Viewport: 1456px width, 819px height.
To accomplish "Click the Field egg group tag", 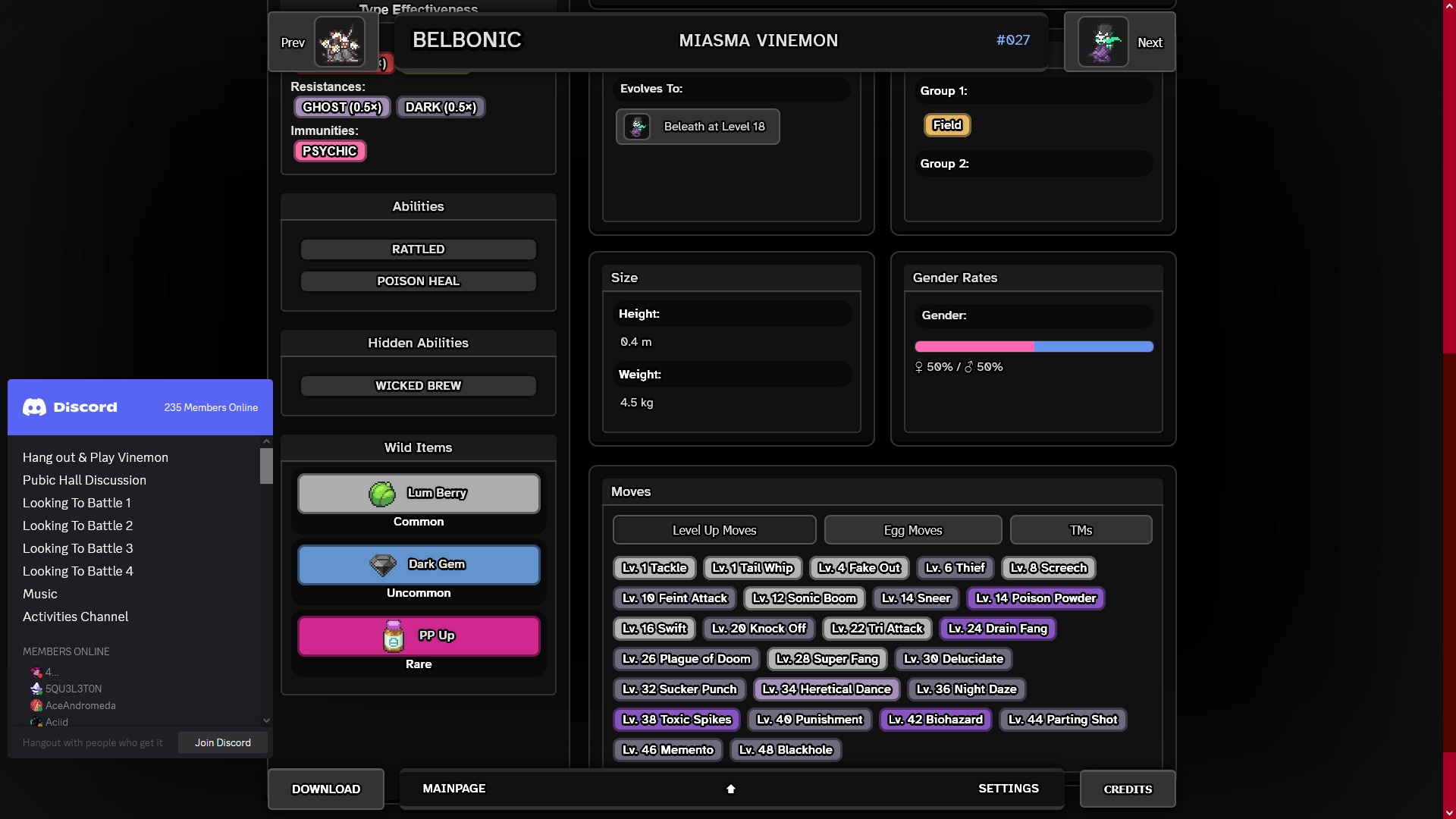I will (946, 125).
